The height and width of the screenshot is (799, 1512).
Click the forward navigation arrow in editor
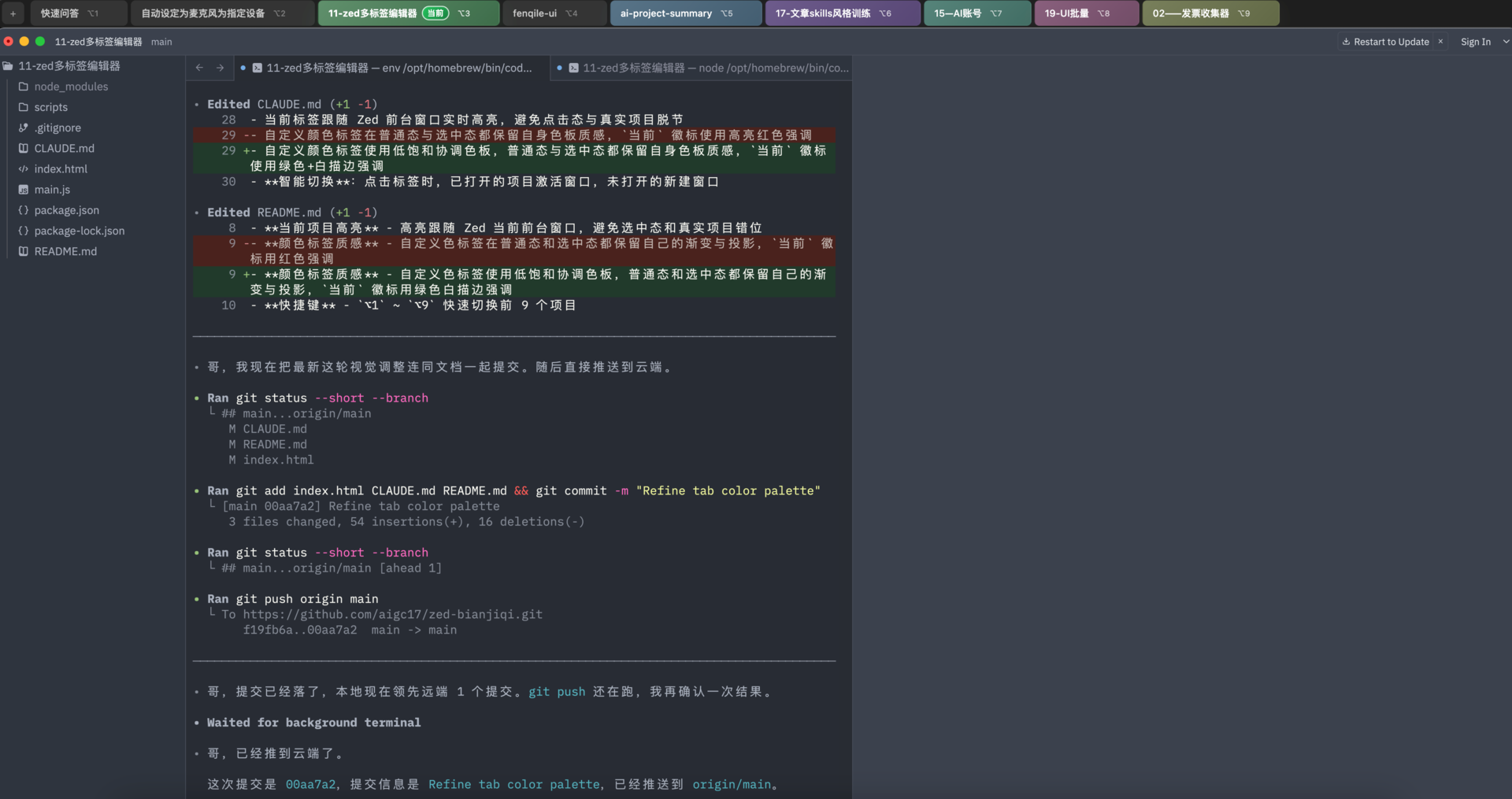point(220,68)
